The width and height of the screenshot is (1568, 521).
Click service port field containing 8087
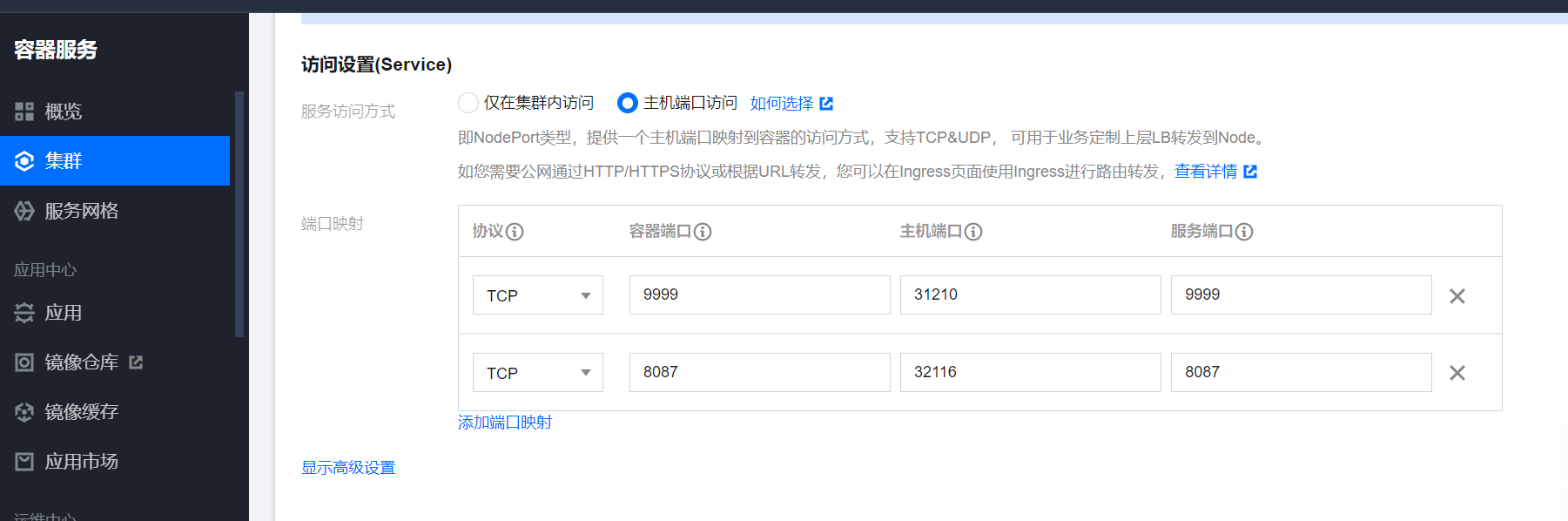point(1302,373)
